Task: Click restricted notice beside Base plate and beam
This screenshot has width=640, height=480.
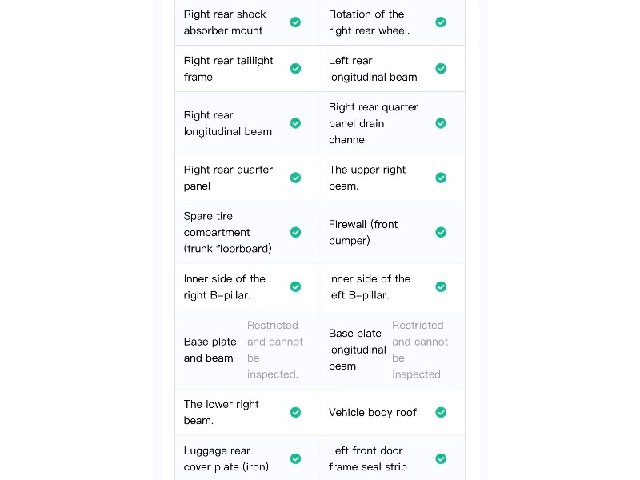Action: tap(275, 350)
